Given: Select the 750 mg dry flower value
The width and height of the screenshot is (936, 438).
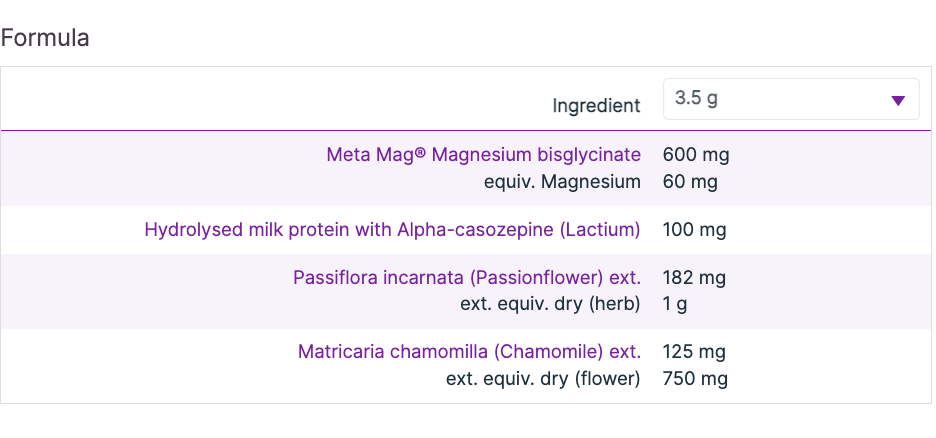Looking at the screenshot, I should [695, 379].
